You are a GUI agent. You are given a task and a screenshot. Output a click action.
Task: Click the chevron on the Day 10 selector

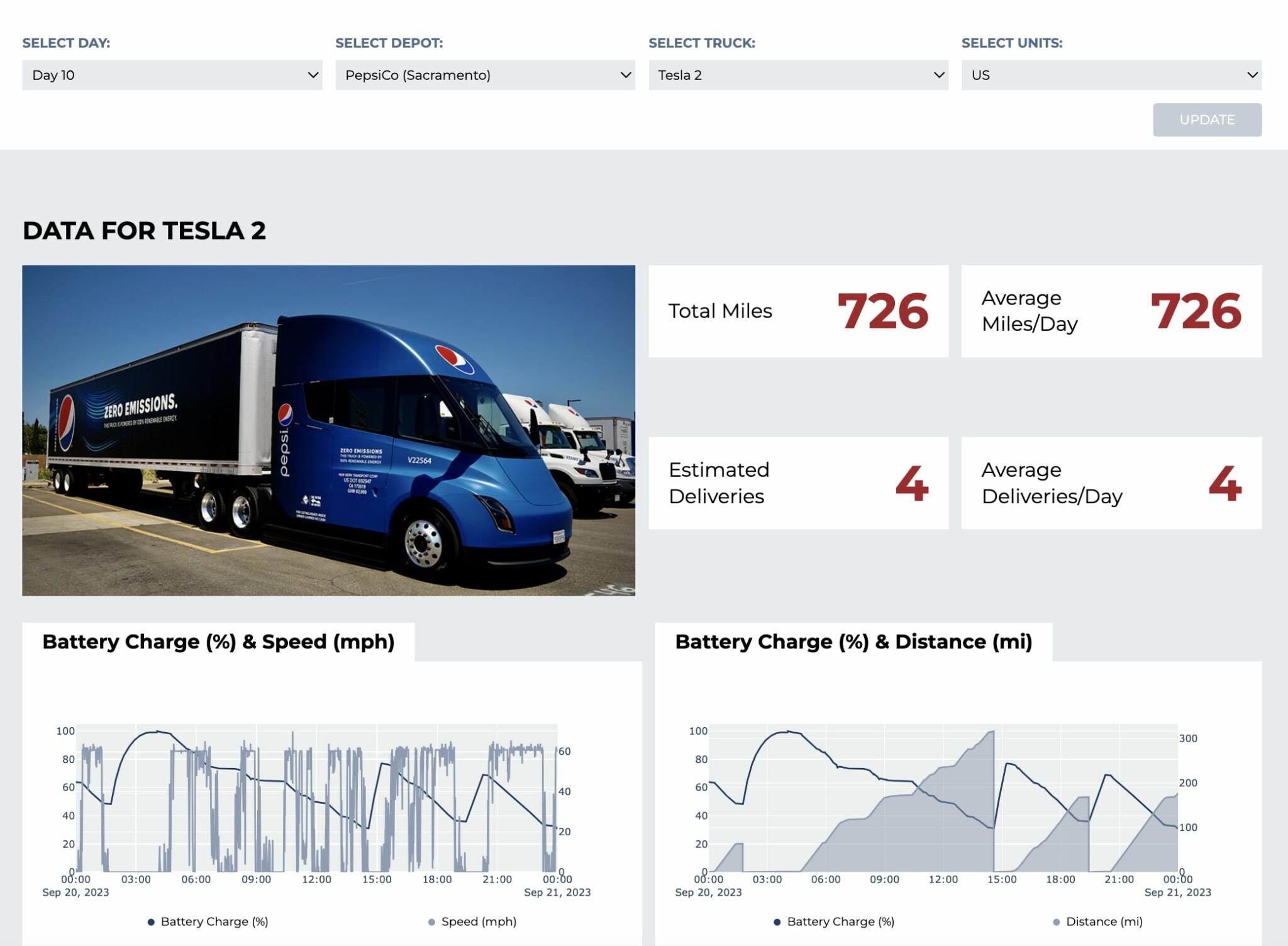coord(313,75)
